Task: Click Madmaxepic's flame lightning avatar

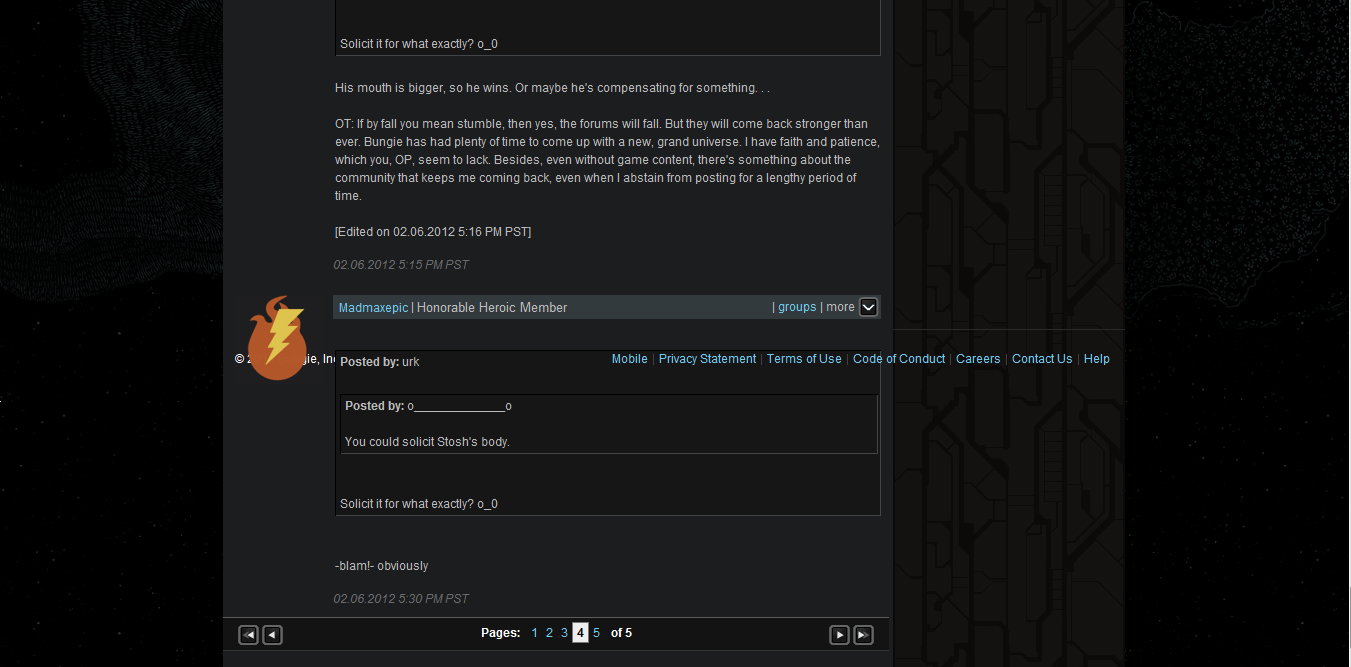Action: [277, 338]
